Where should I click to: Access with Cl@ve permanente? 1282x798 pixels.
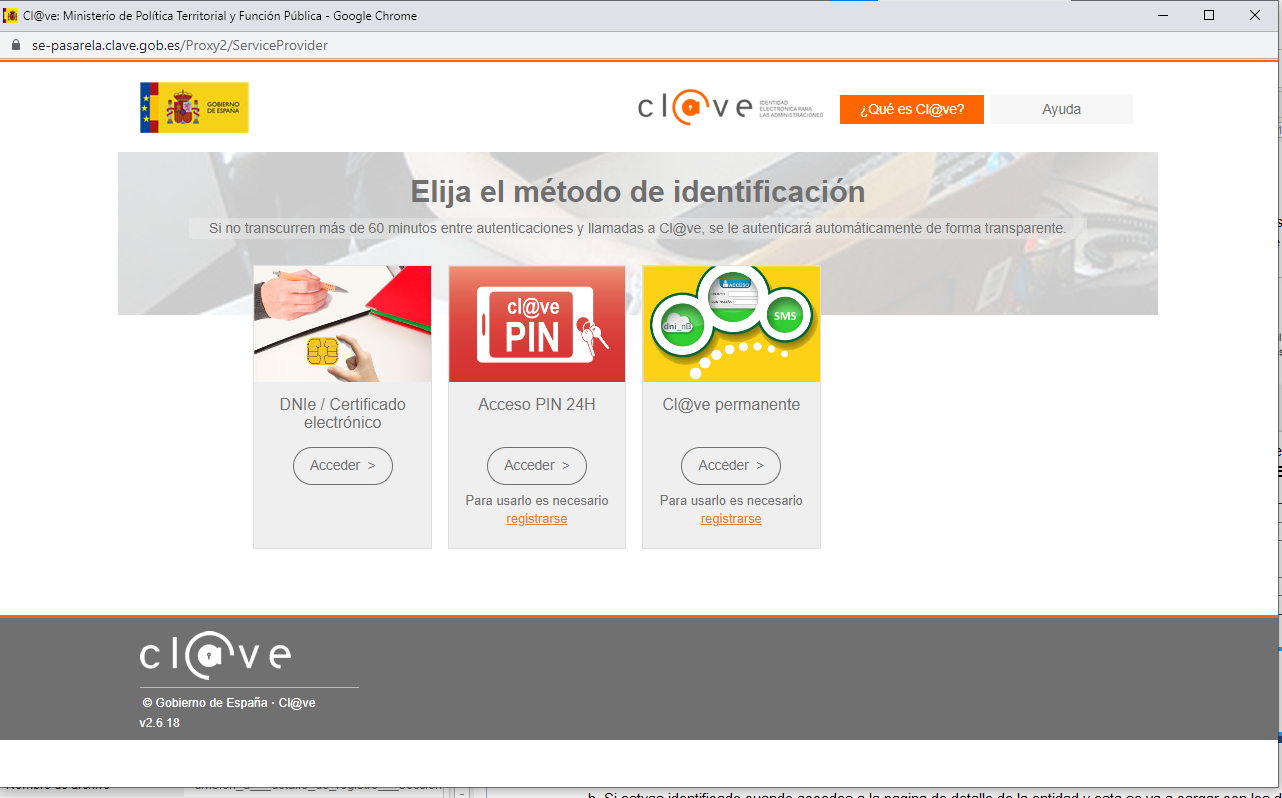click(731, 466)
